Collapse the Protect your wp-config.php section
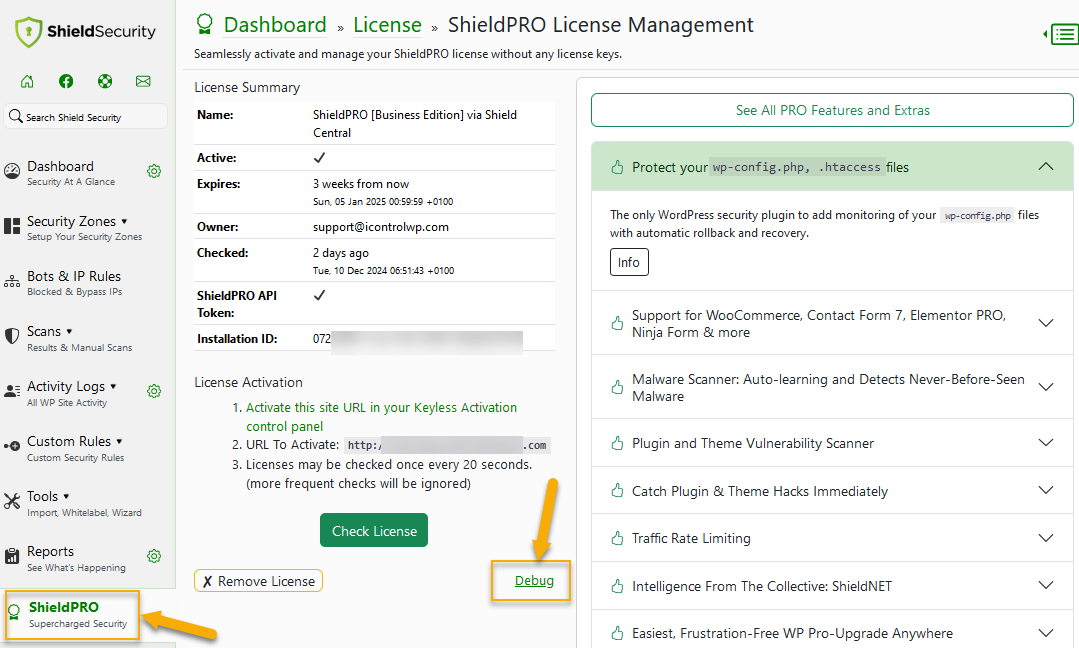 pyautogui.click(x=1046, y=166)
